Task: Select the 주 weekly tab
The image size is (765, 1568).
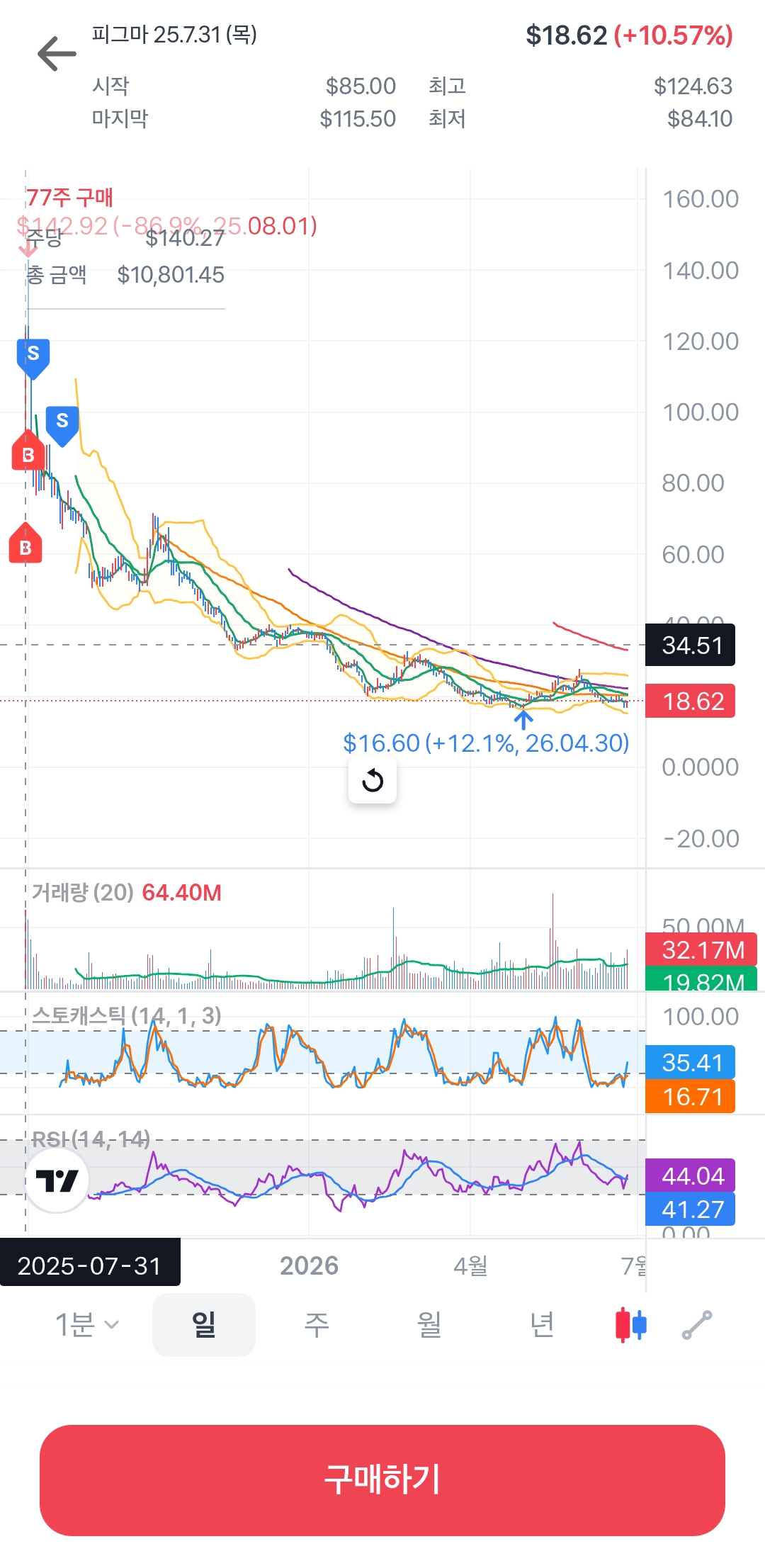Action: [317, 1324]
